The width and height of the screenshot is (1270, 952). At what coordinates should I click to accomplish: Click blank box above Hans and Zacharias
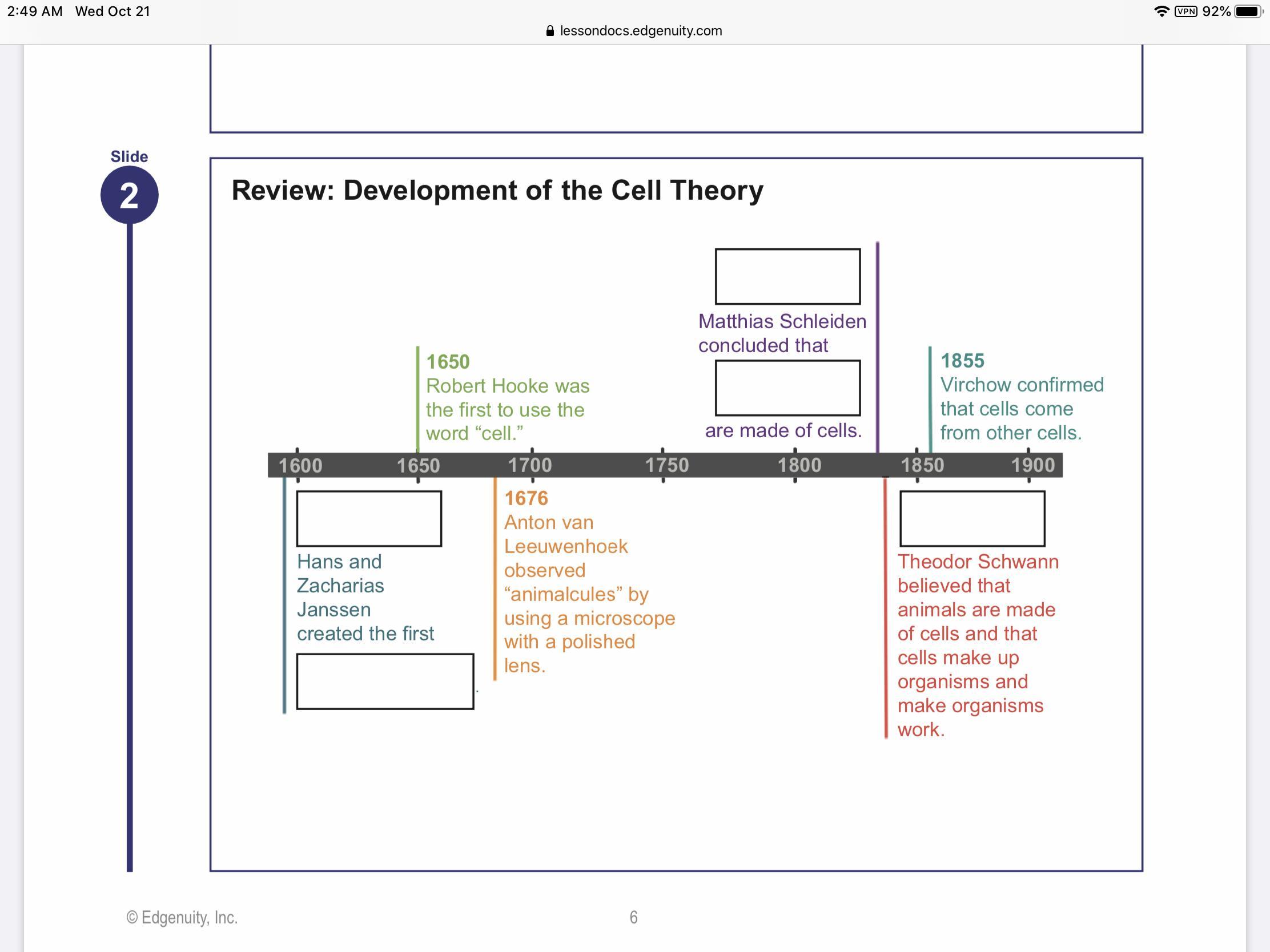pos(368,519)
